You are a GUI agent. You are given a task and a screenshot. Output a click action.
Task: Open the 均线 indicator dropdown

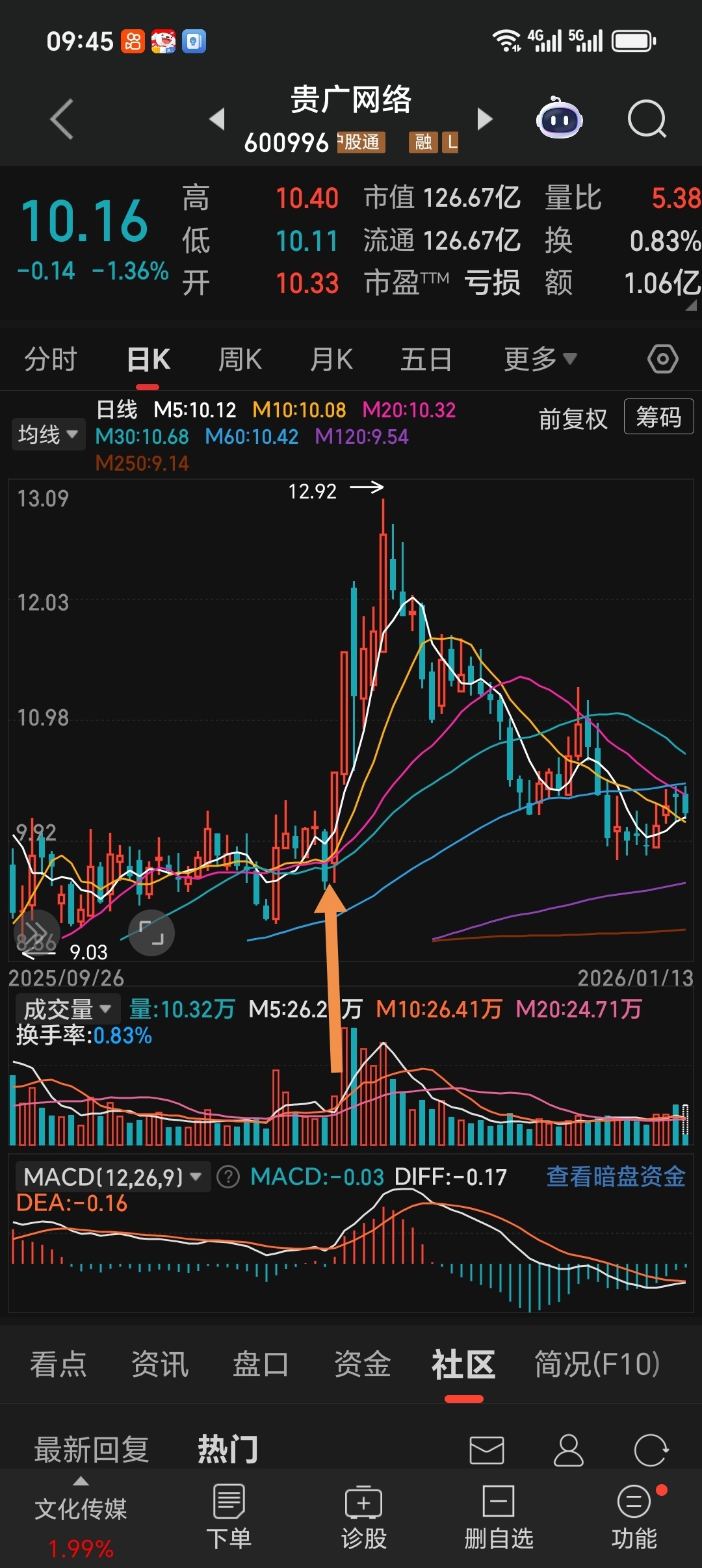click(x=48, y=434)
